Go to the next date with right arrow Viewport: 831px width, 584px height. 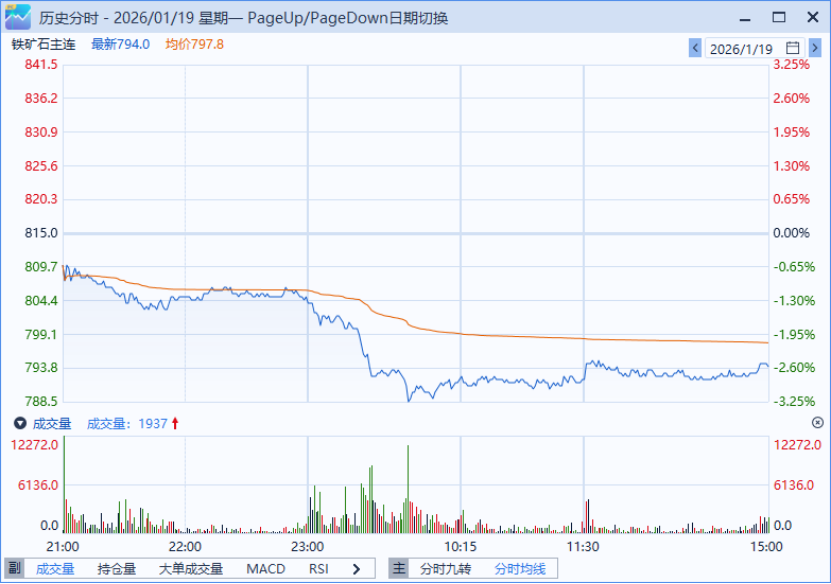(817, 48)
